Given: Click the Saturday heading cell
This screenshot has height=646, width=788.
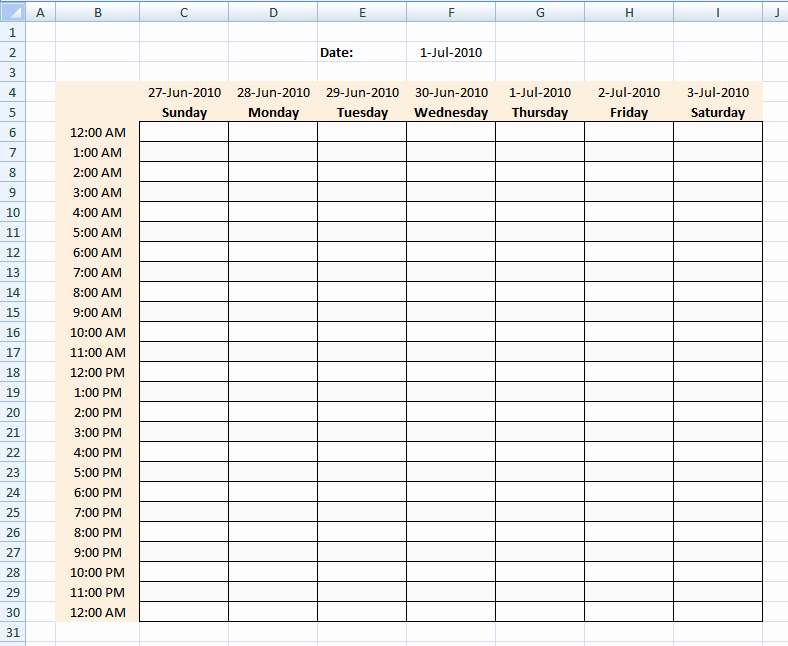Looking at the screenshot, I should pos(718,112).
